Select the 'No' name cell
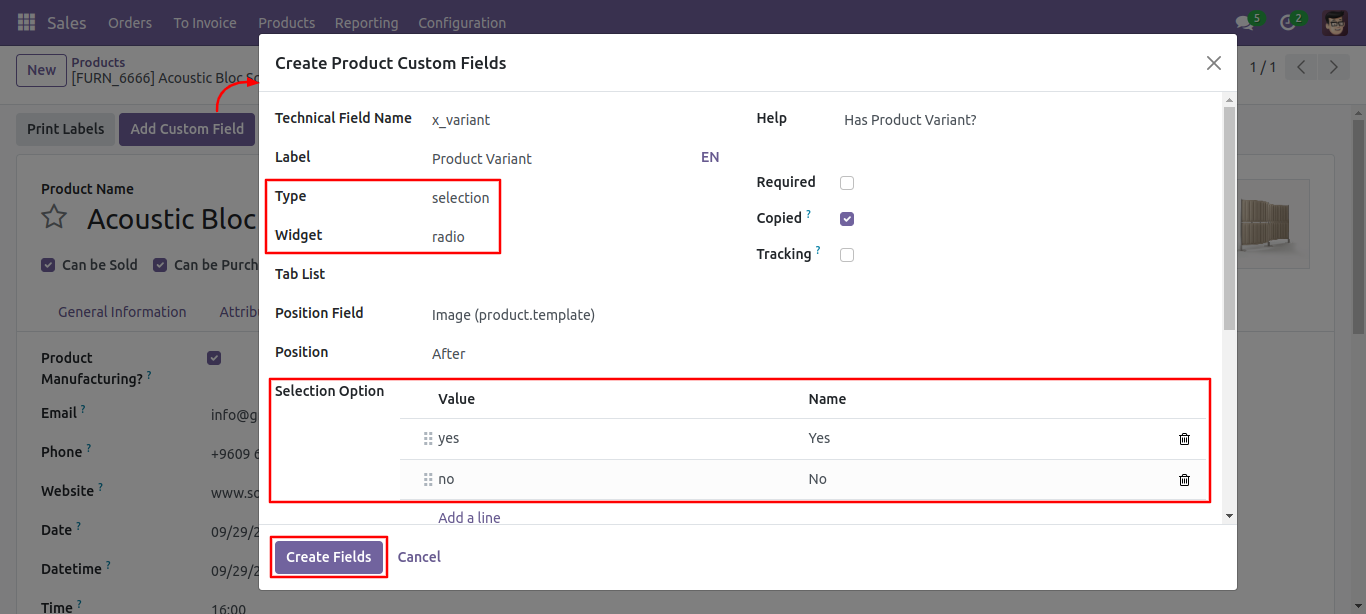 pyautogui.click(x=985, y=480)
